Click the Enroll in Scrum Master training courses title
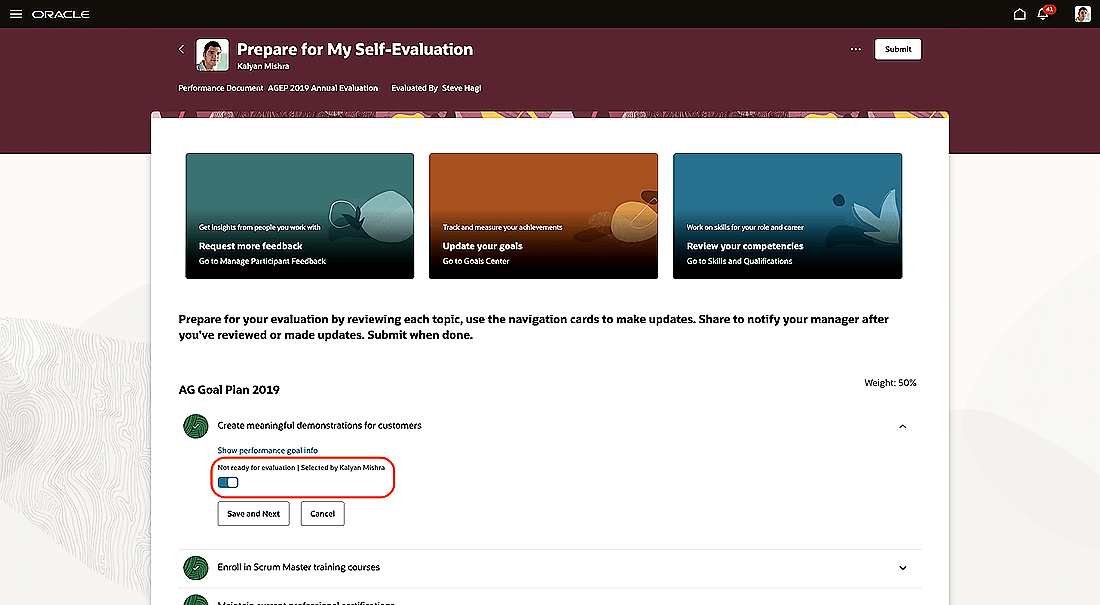The image size is (1100, 605). (x=299, y=567)
